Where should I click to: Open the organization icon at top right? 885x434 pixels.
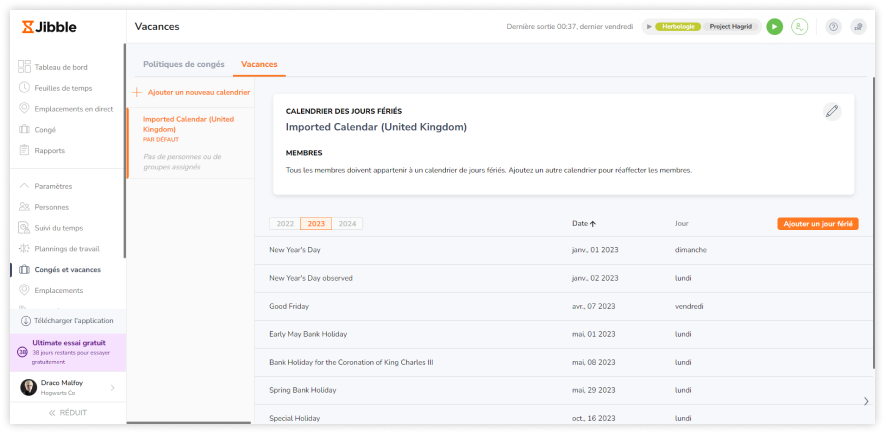coord(858,27)
